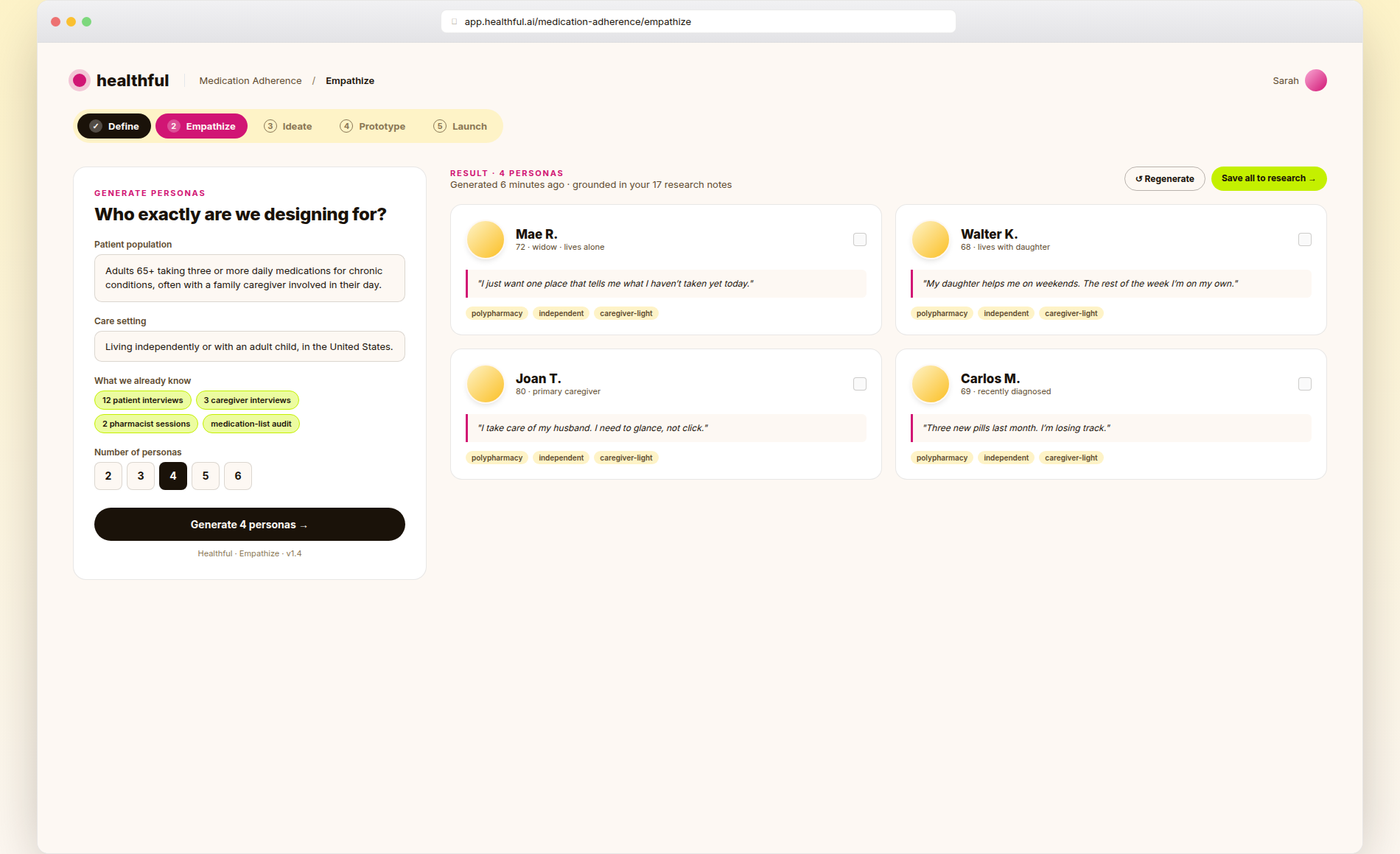Switch to the Ideate step
The width and height of the screenshot is (1400, 854).
click(x=288, y=126)
